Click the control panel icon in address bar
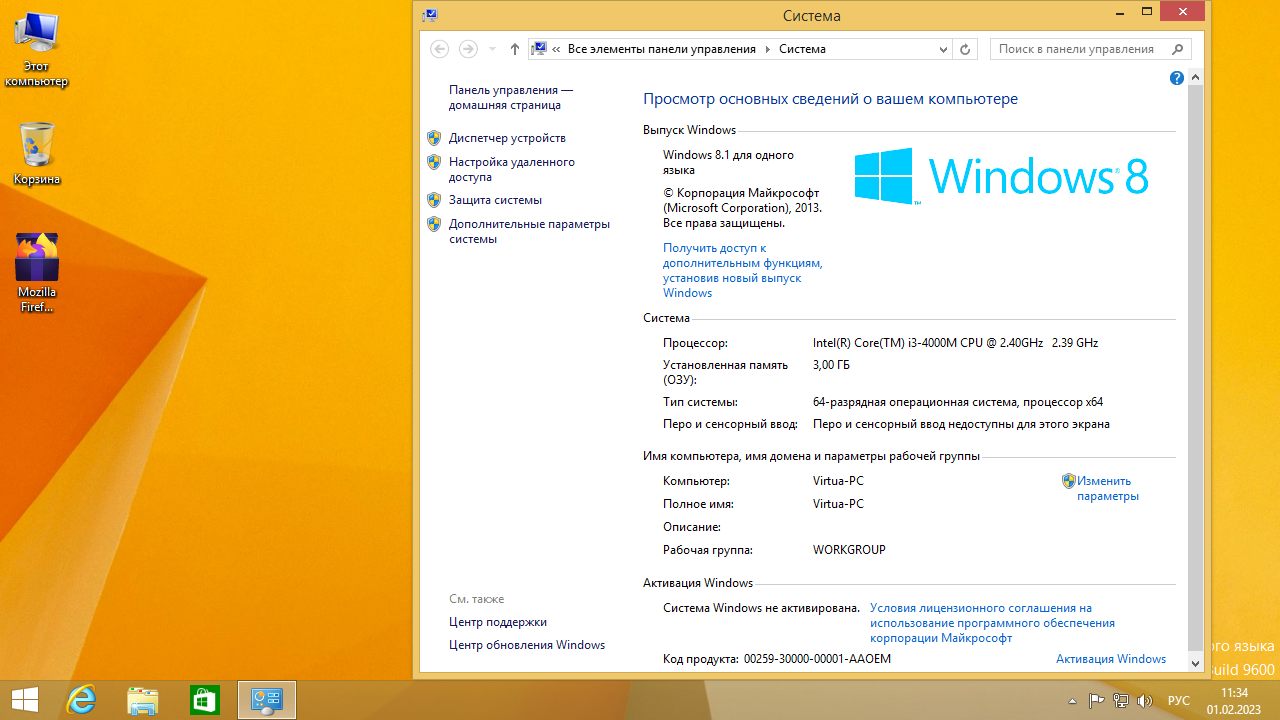 [540, 49]
